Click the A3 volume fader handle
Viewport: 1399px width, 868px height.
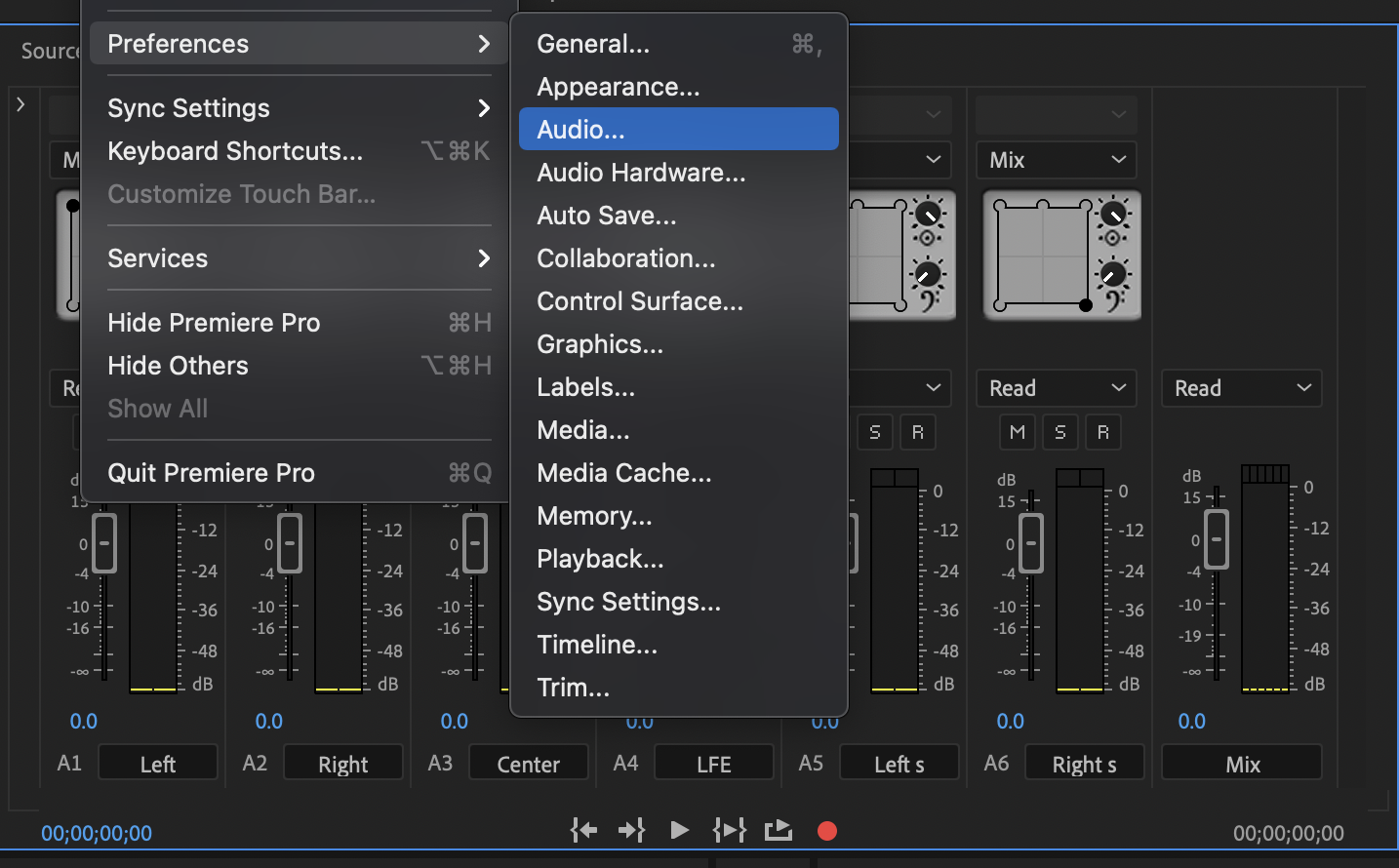coord(475,542)
